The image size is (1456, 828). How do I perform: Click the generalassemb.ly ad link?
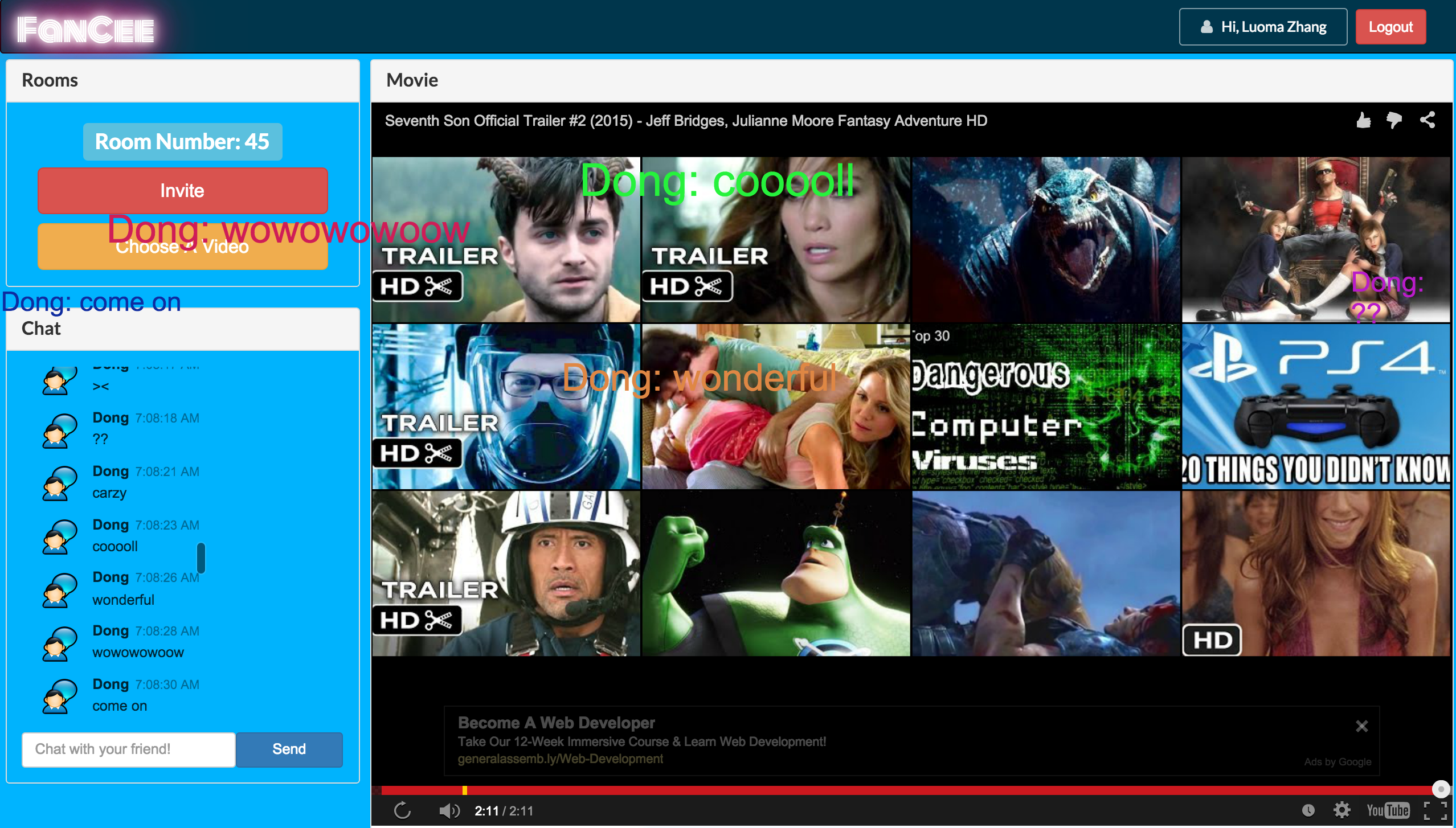click(560, 759)
